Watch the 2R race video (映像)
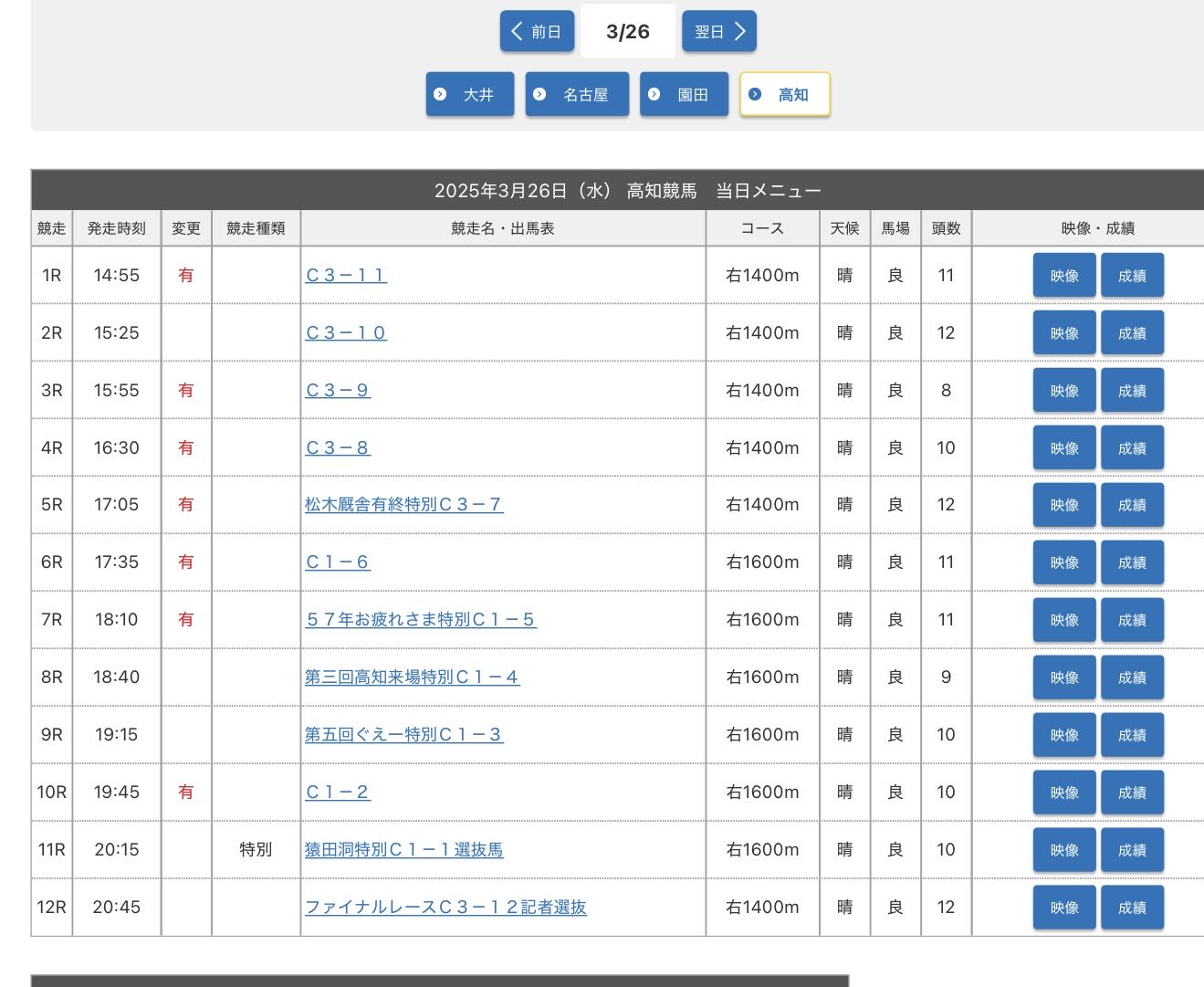Viewport: 1204px width, 987px height. [1064, 332]
